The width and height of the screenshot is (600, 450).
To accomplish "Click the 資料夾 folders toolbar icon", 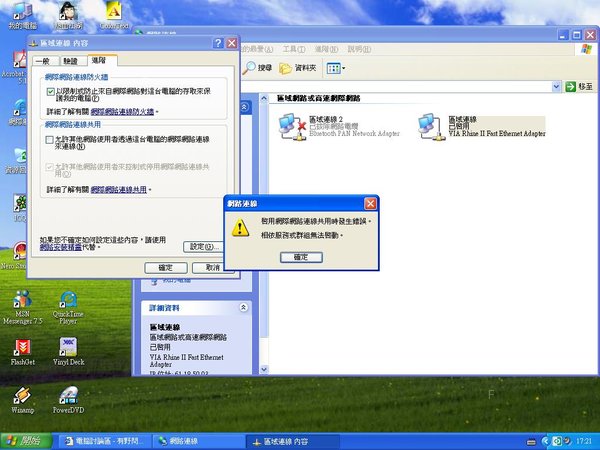I will coord(298,68).
